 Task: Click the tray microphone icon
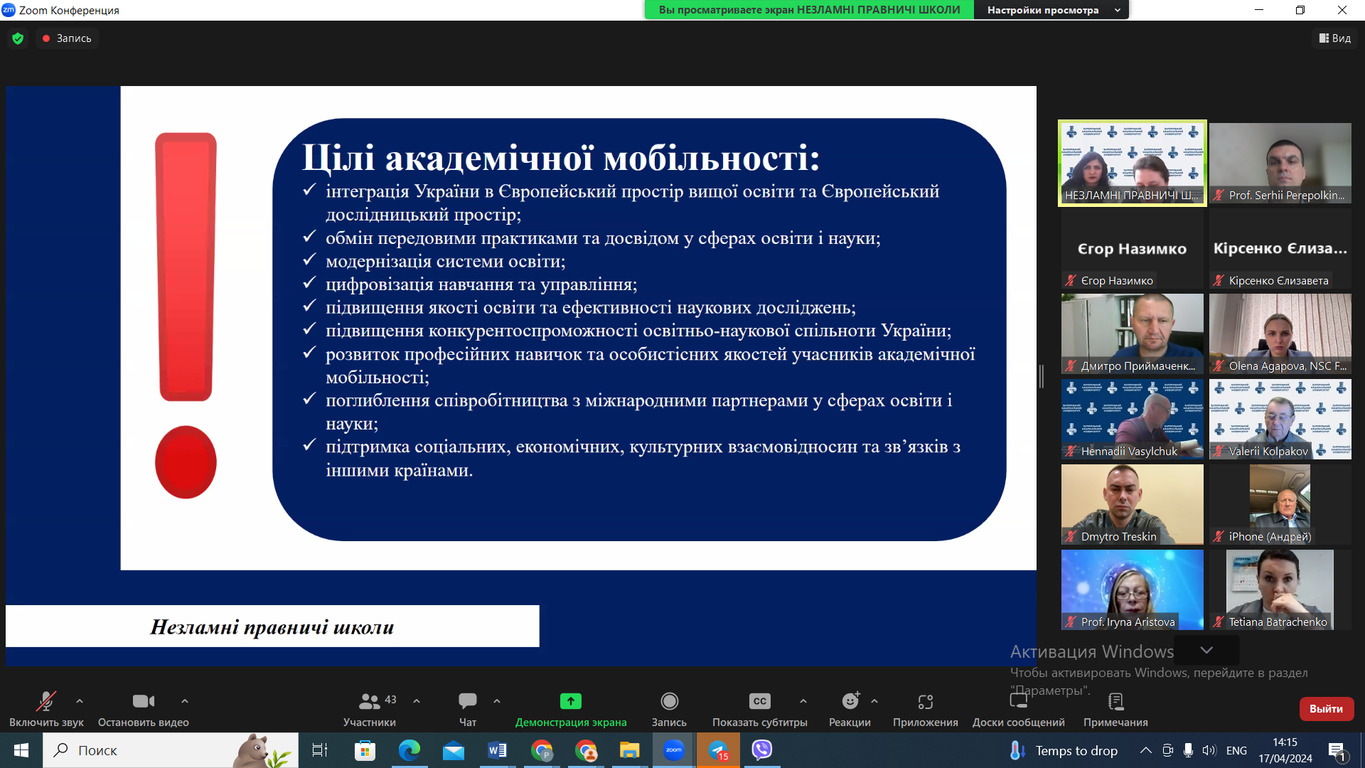(1188, 750)
